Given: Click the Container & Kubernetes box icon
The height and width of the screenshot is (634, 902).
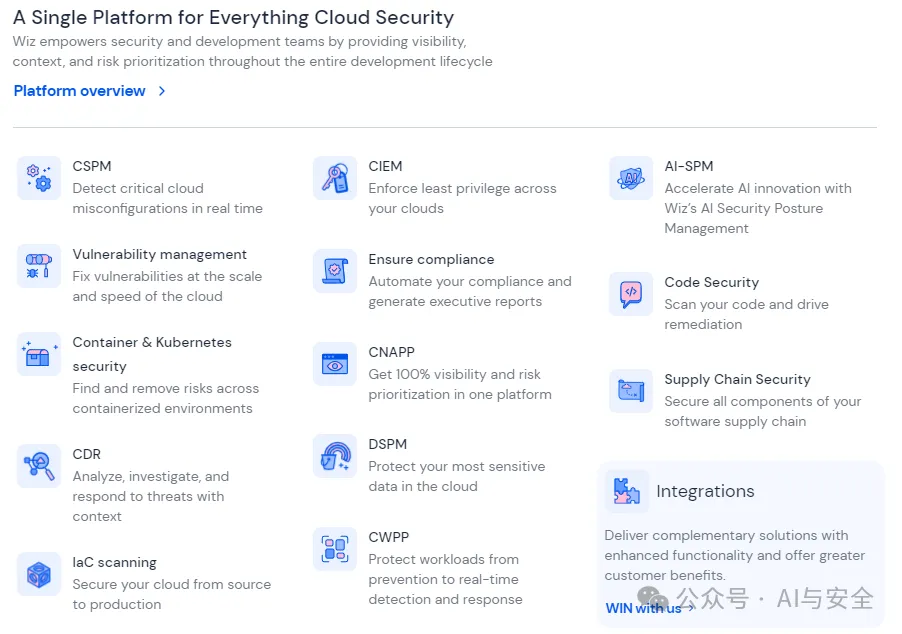Looking at the screenshot, I should pyautogui.click(x=39, y=354).
